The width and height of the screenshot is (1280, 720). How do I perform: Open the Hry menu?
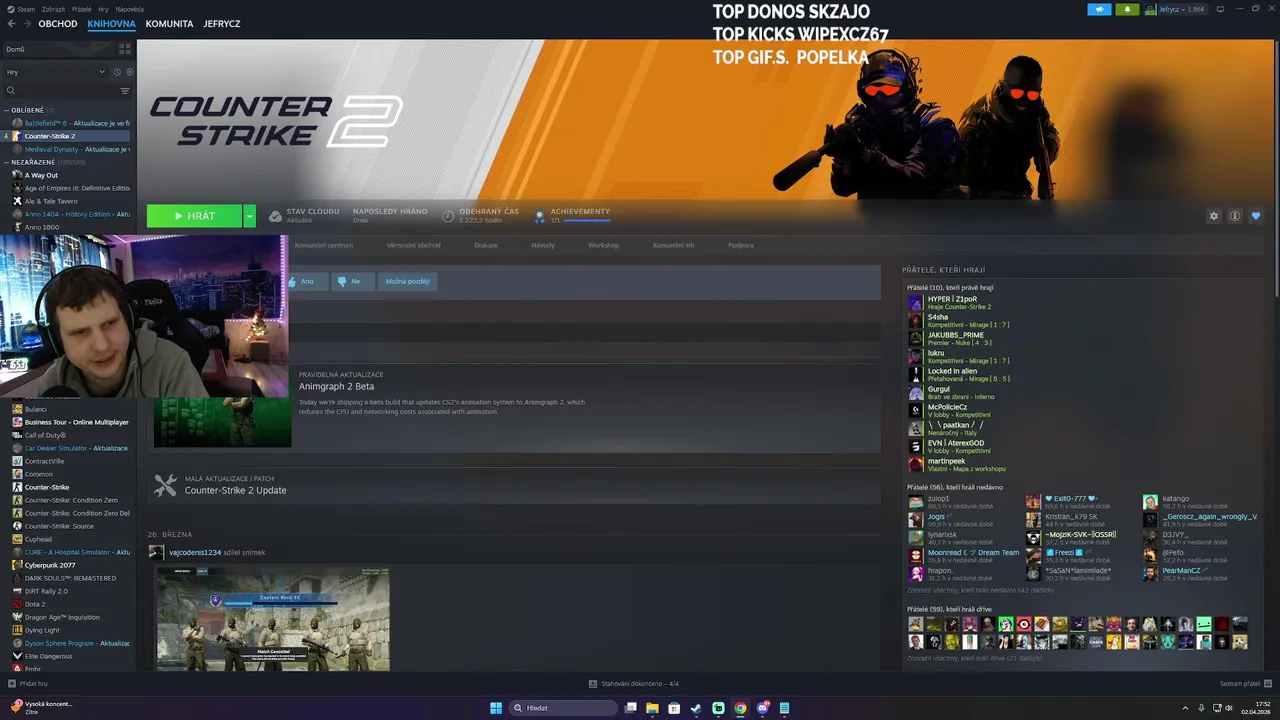pos(104,9)
